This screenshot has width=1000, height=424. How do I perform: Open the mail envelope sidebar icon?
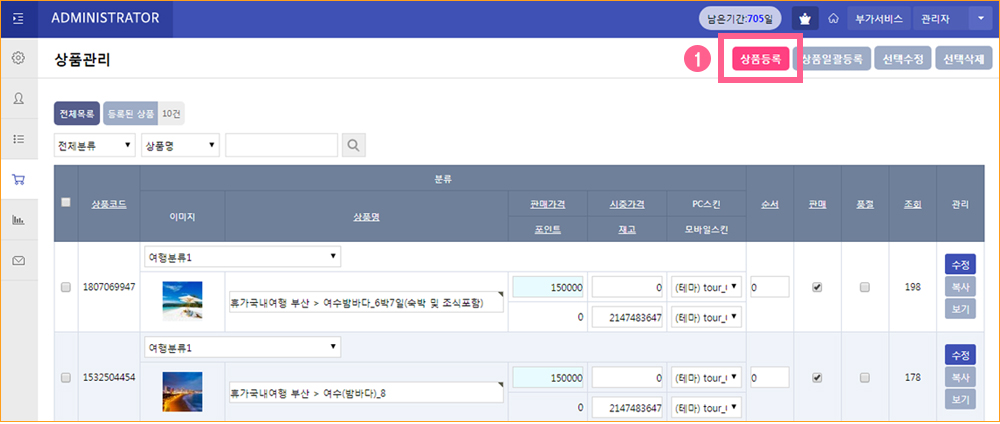pyautogui.click(x=18, y=260)
